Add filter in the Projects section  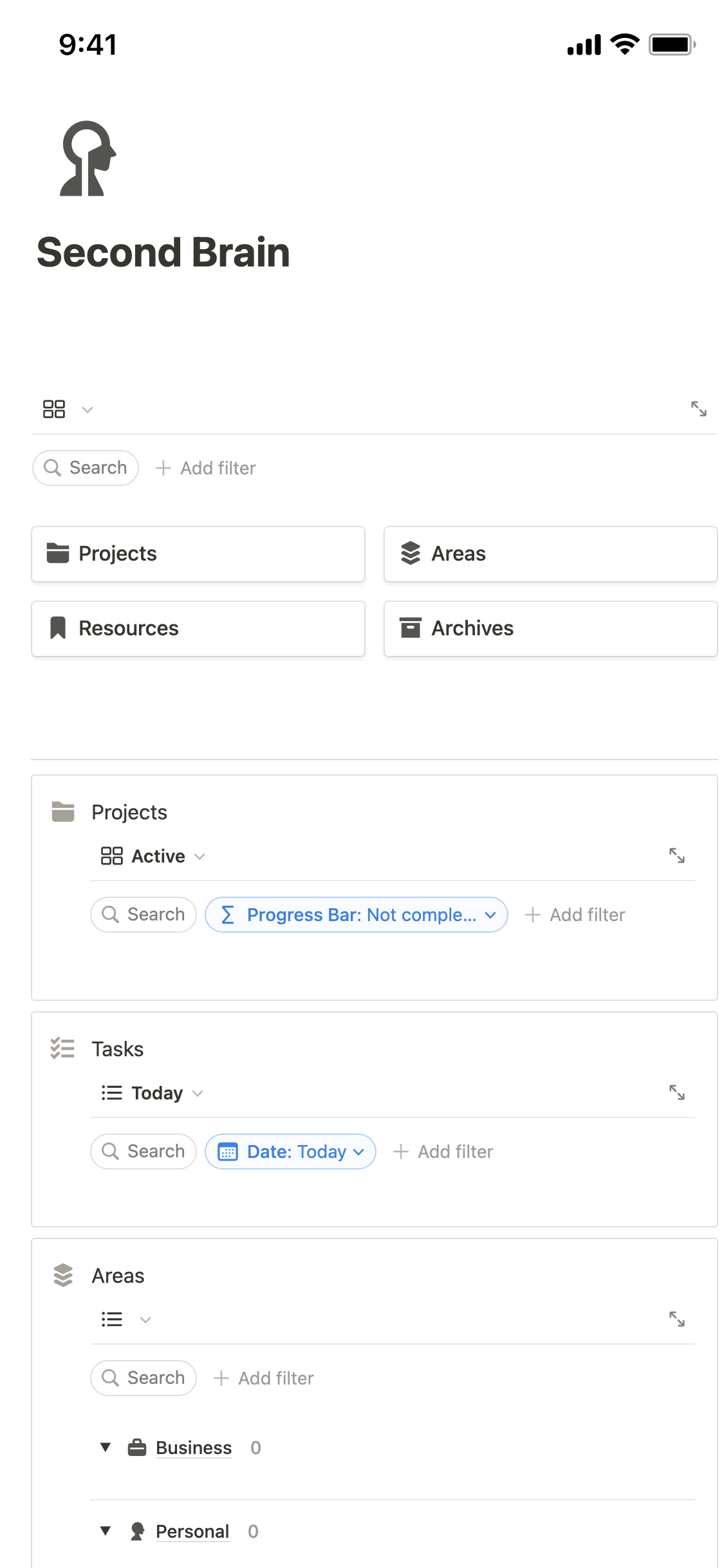575,915
